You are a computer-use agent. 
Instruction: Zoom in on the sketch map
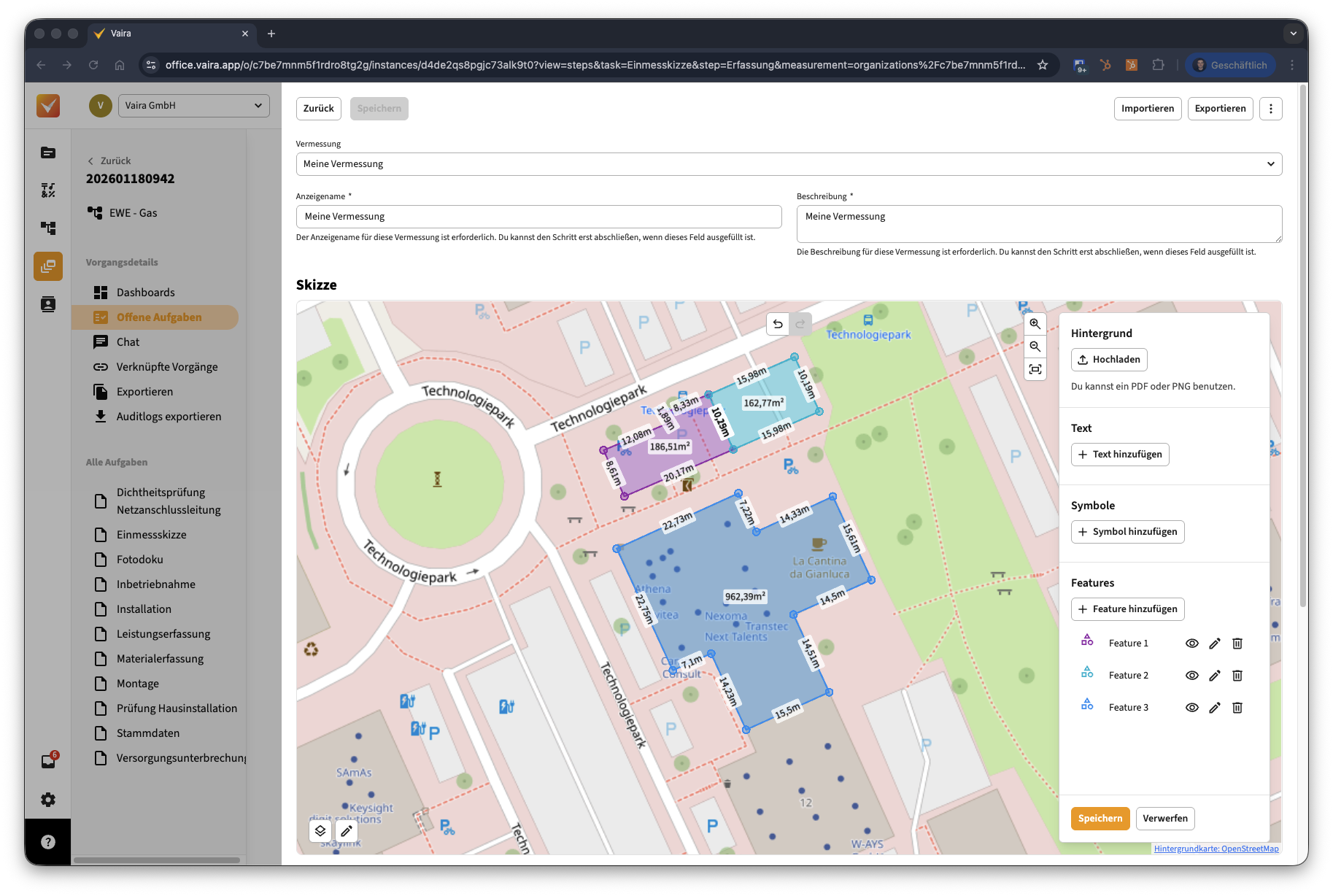click(1035, 324)
